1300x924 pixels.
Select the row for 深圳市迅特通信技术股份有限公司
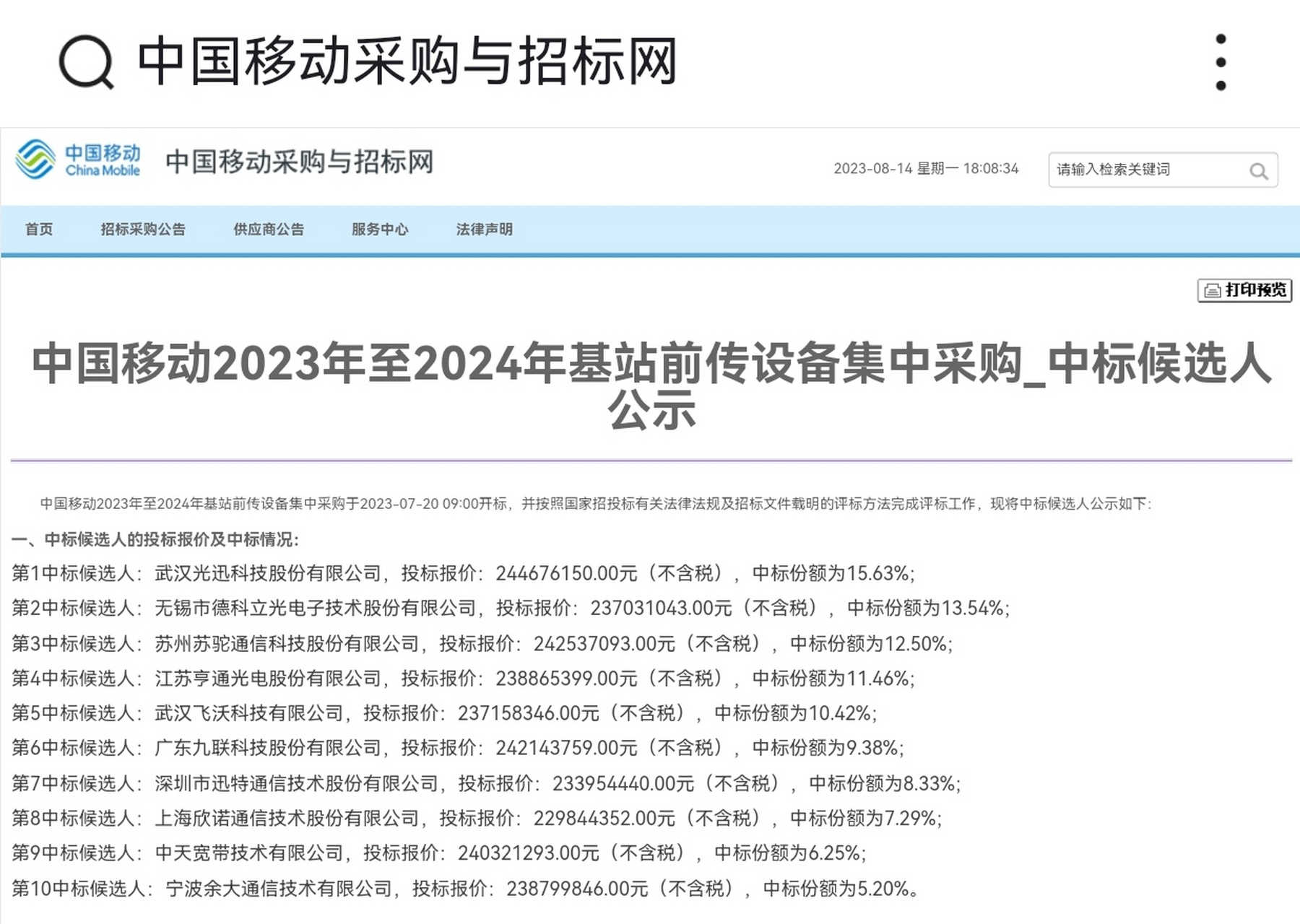point(486,783)
